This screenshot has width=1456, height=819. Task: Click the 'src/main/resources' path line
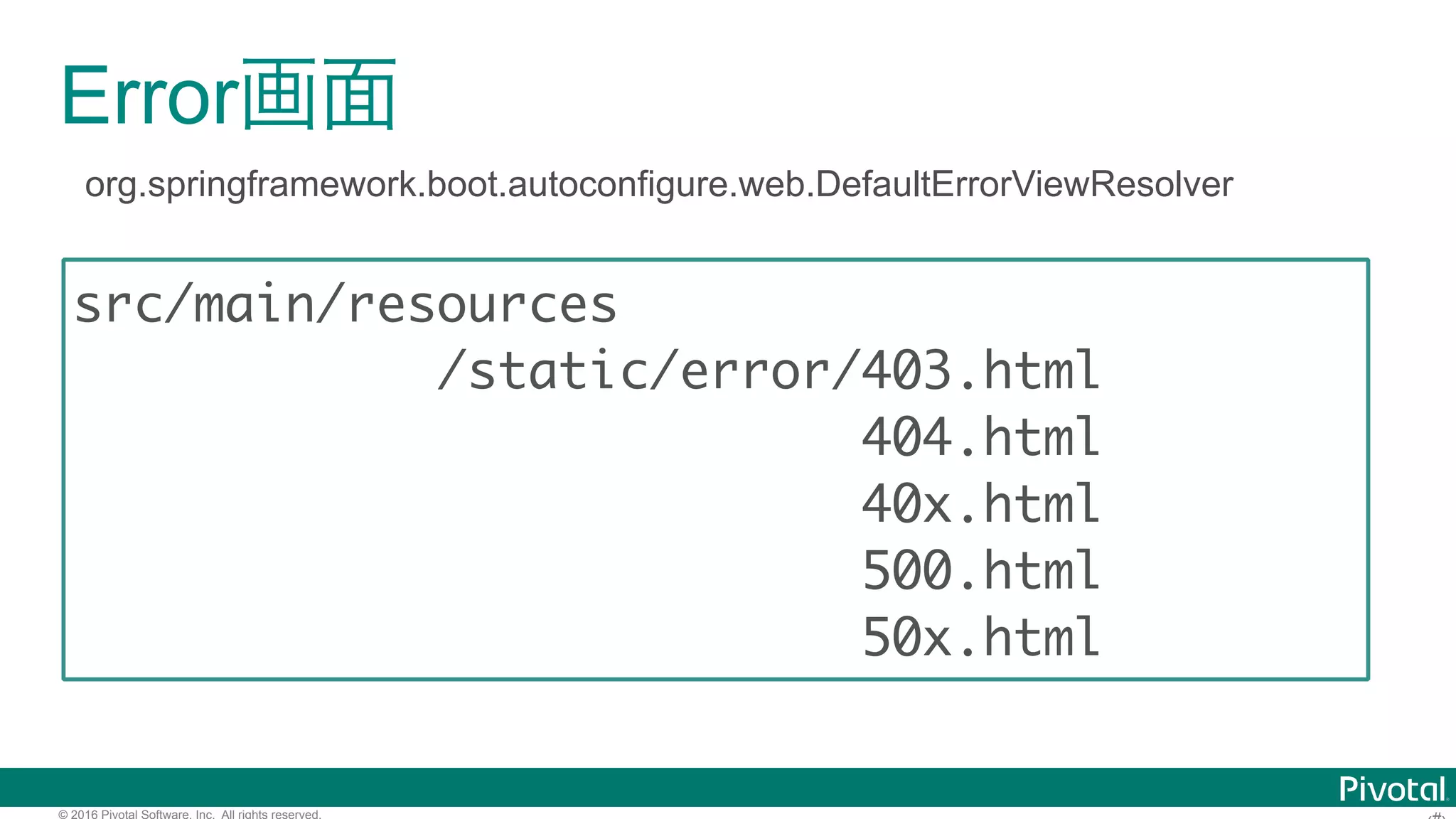point(346,305)
